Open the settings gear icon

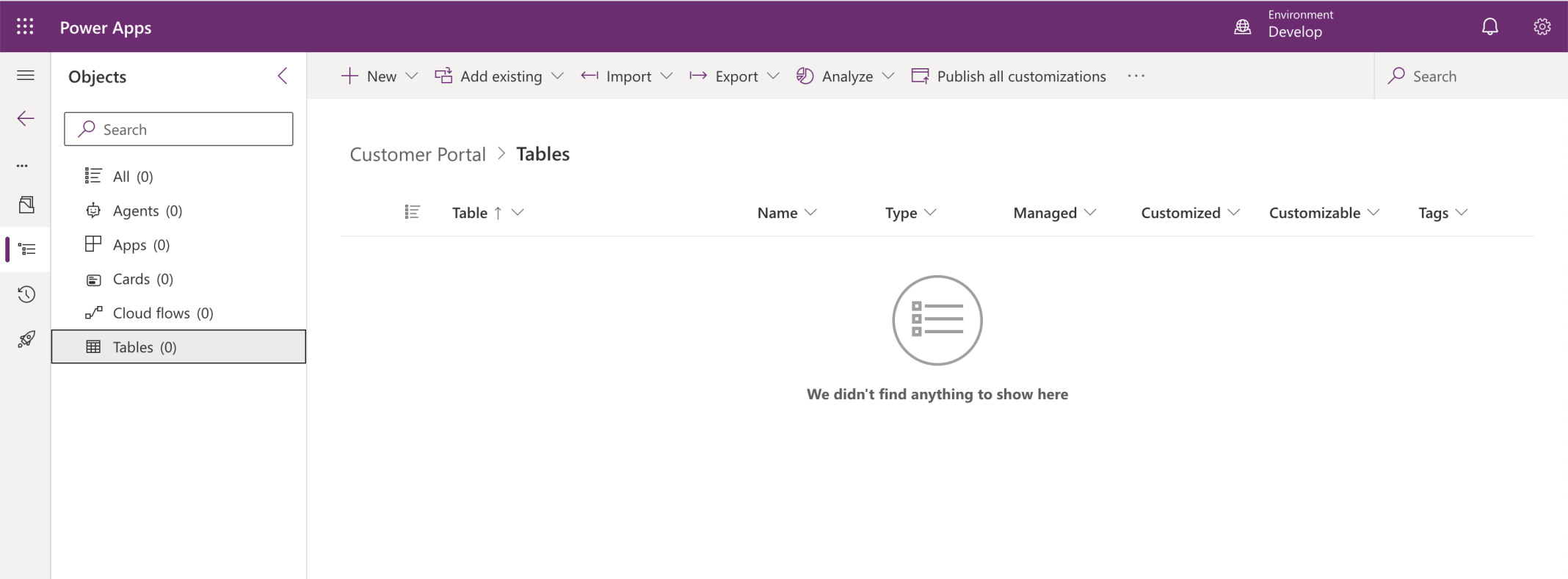point(1542,27)
